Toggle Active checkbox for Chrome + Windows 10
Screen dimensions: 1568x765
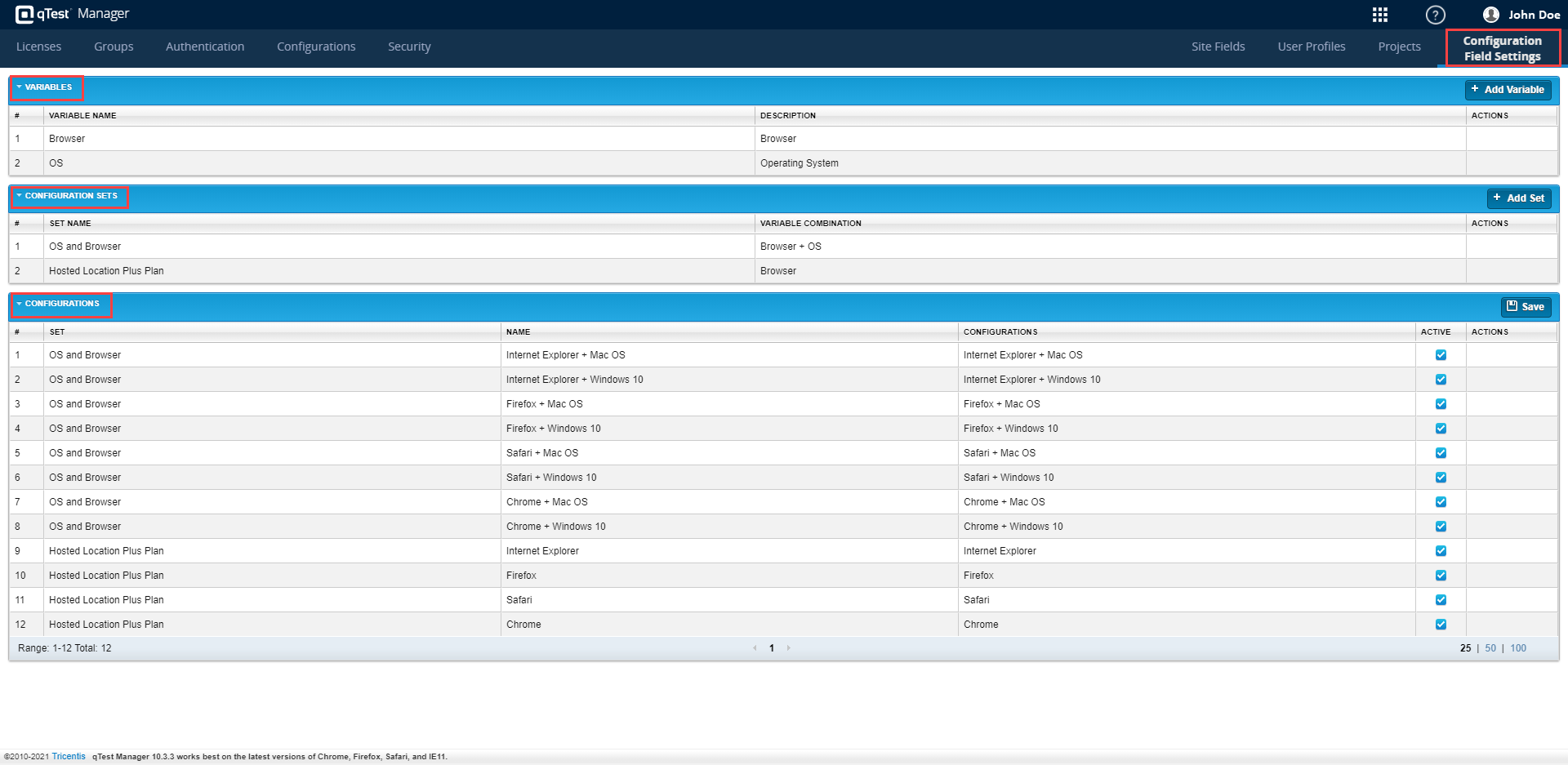(1441, 527)
